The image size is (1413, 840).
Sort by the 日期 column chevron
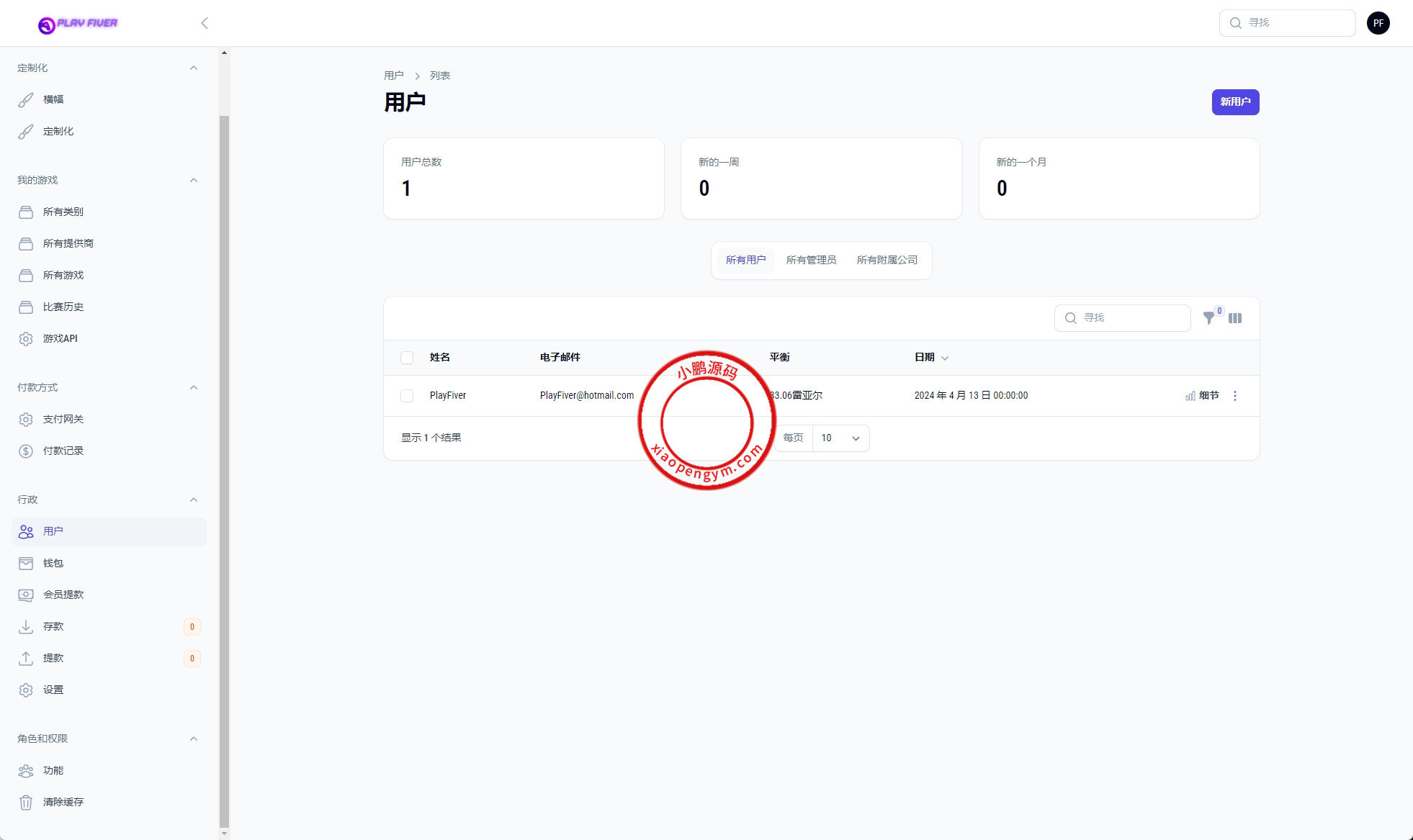click(945, 358)
